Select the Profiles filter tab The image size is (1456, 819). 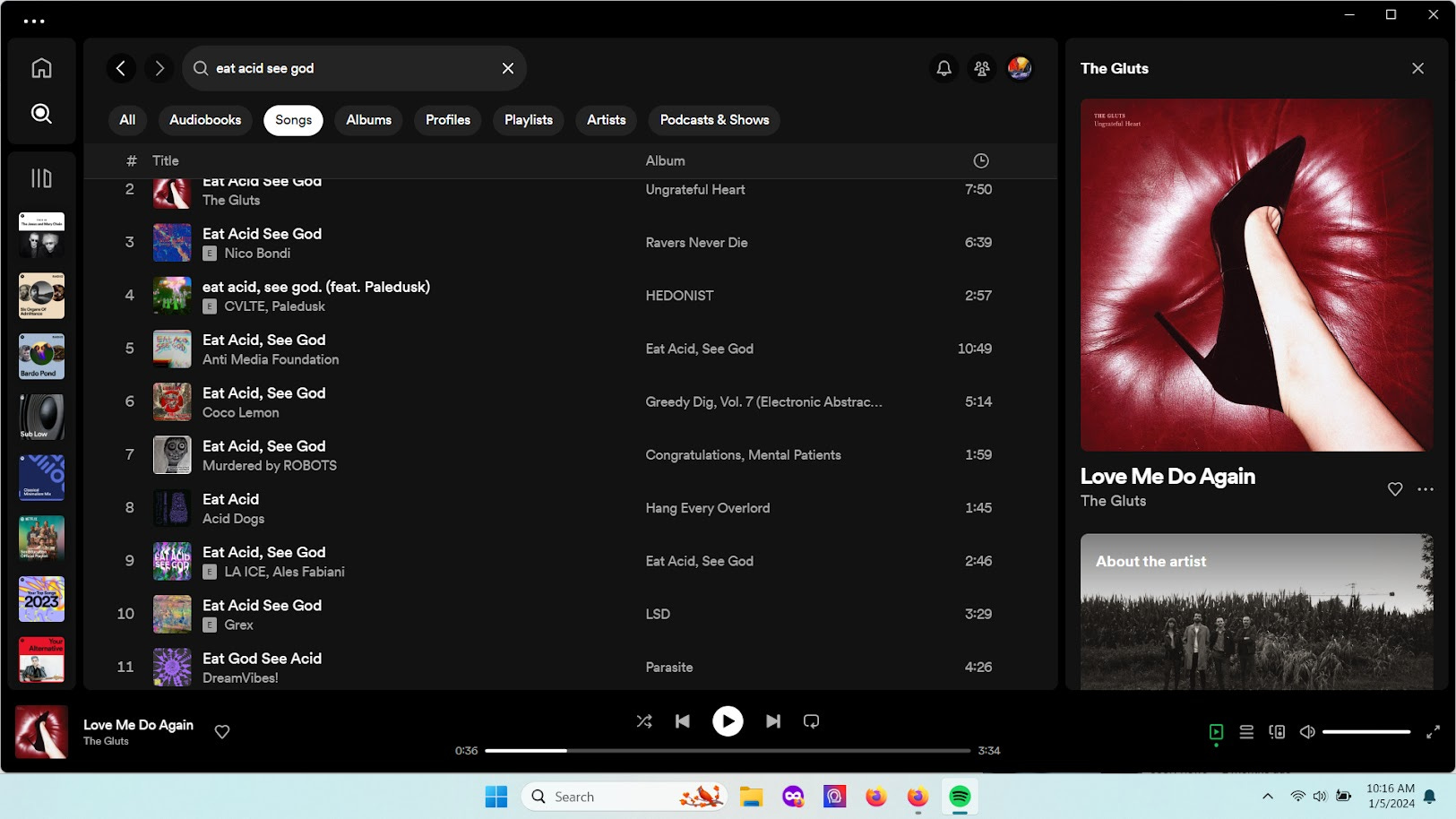pos(448,120)
